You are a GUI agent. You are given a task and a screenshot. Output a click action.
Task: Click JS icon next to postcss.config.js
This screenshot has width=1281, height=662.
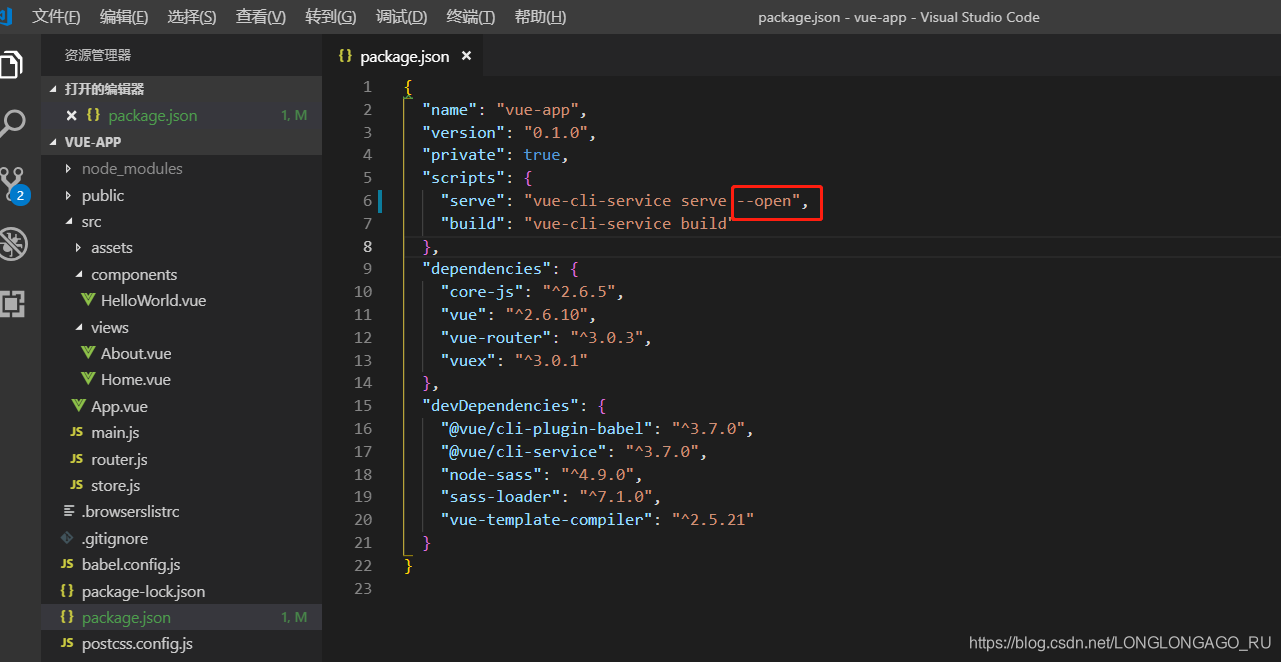pyautogui.click(x=67, y=643)
